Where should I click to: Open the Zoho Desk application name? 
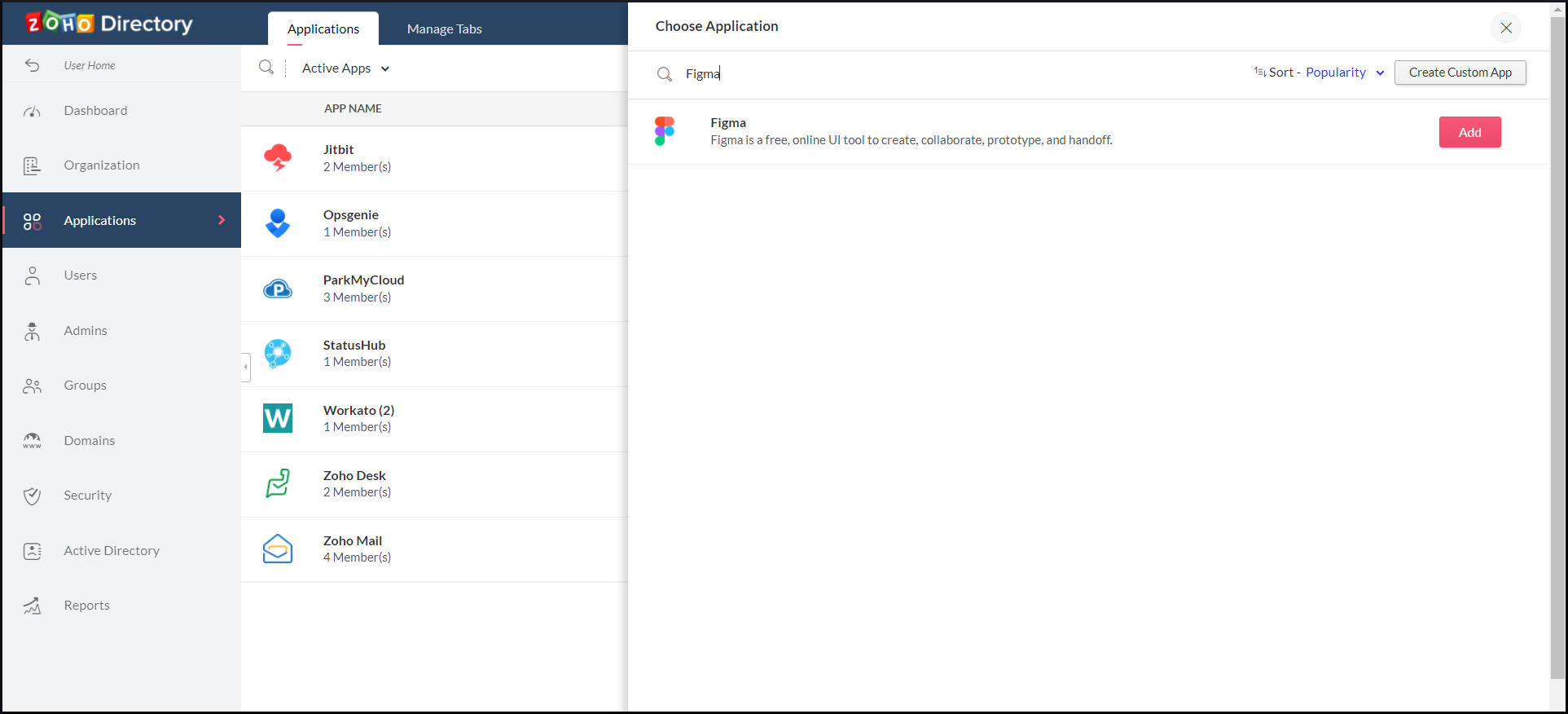(x=354, y=475)
